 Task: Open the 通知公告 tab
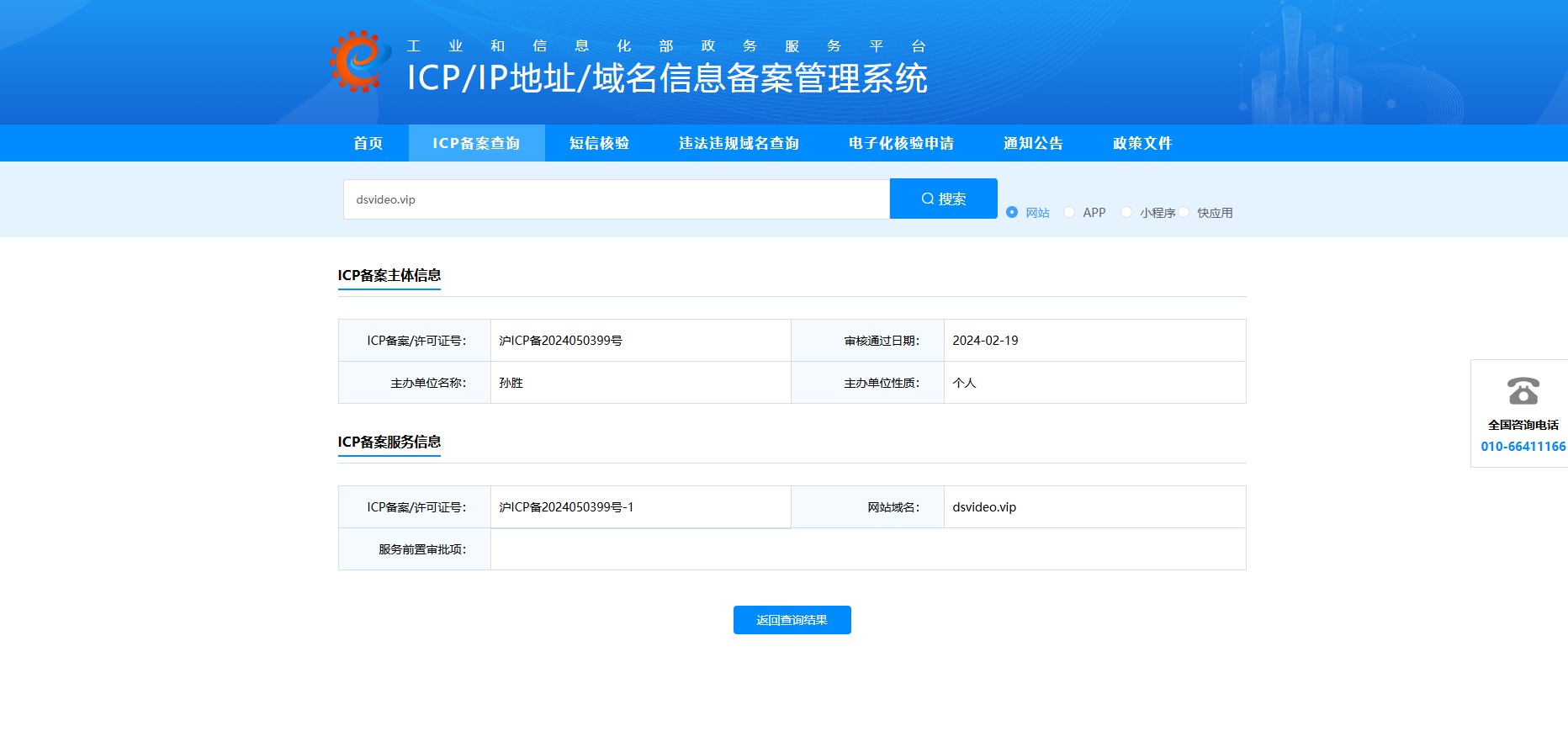pos(1034,143)
